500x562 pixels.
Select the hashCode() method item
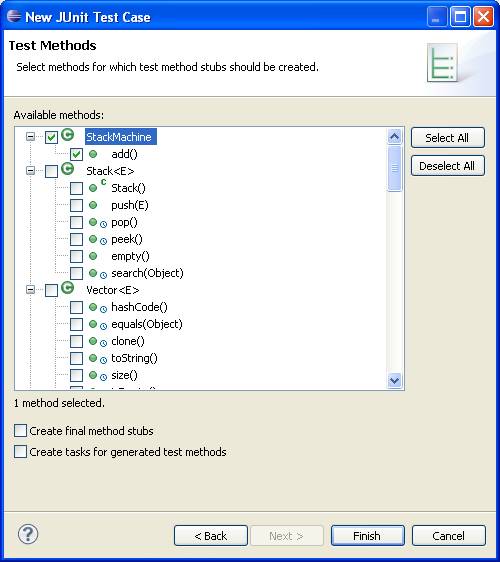click(x=139, y=307)
